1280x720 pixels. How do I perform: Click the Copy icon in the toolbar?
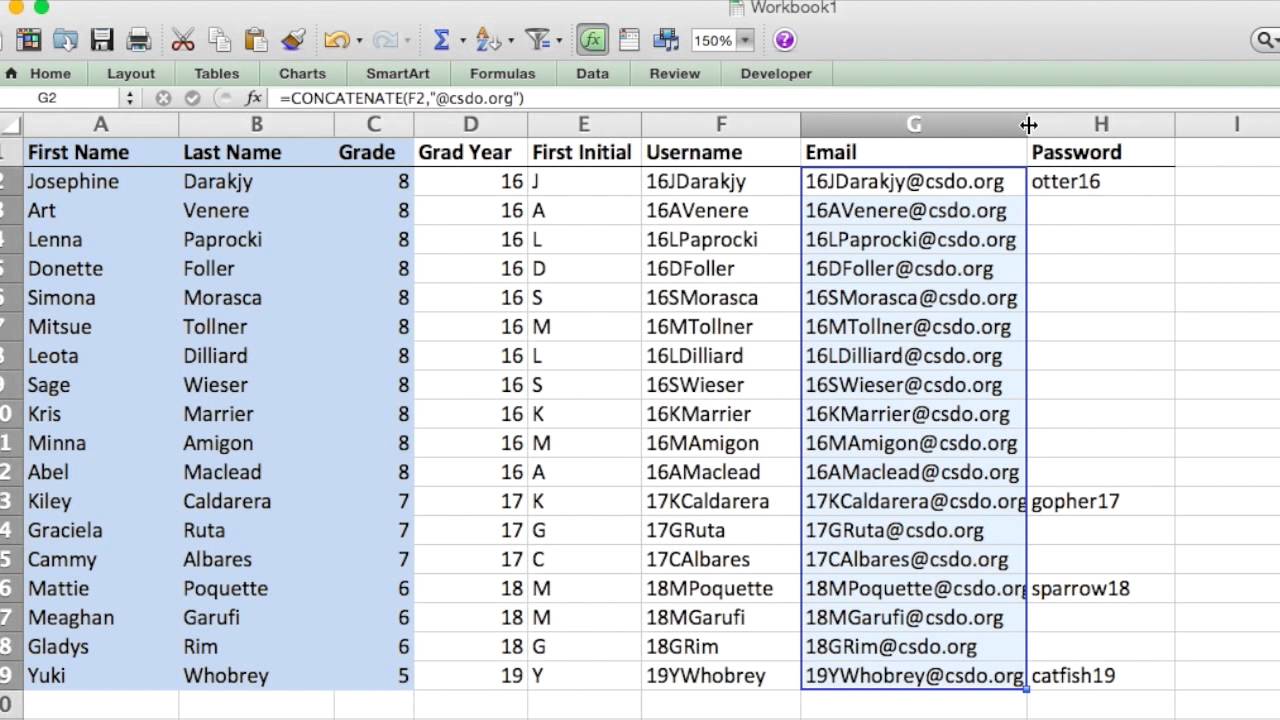point(219,40)
